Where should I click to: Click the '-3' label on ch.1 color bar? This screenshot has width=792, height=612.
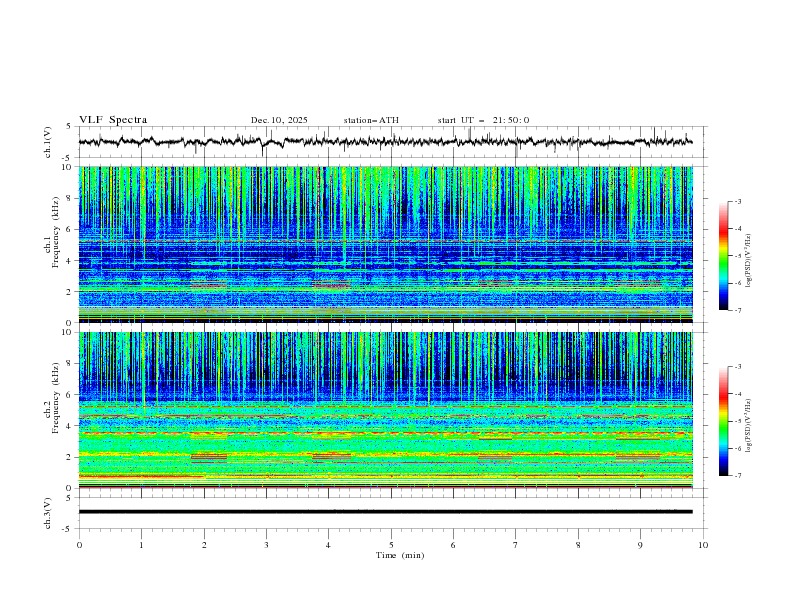[737, 201]
